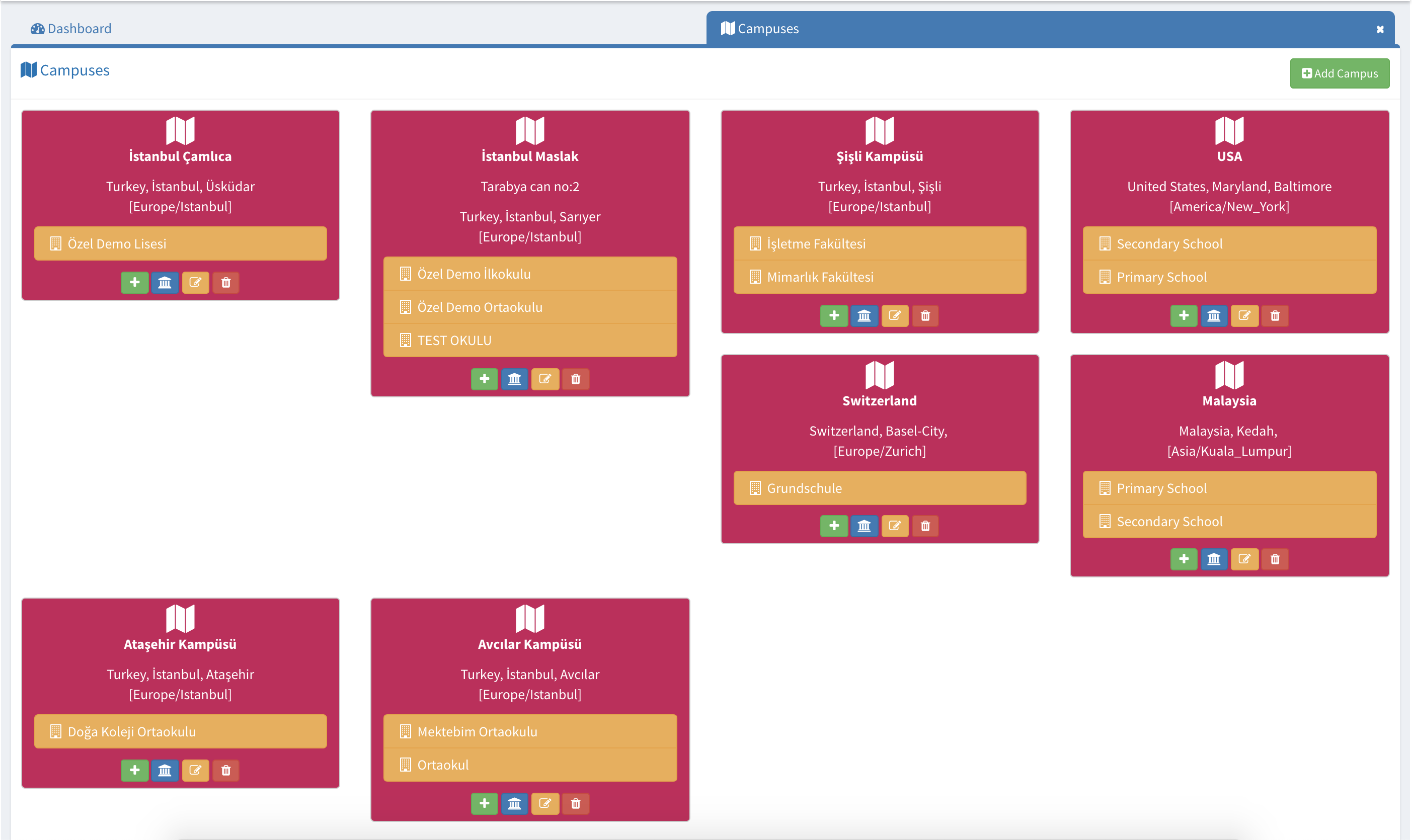Click trash delete icon on USA card

[x=1275, y=315]
